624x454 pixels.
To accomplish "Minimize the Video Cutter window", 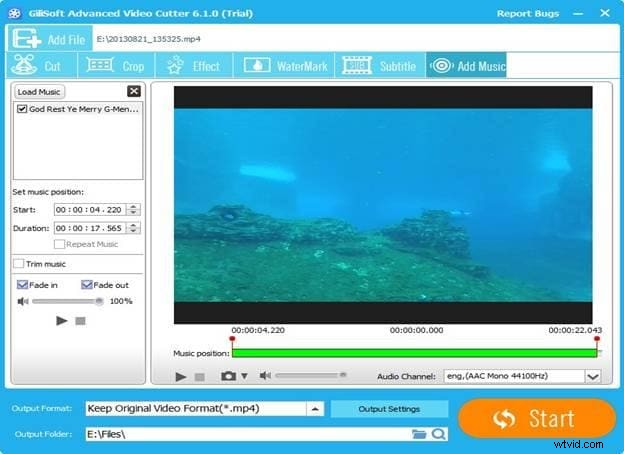I will (578, 14).
